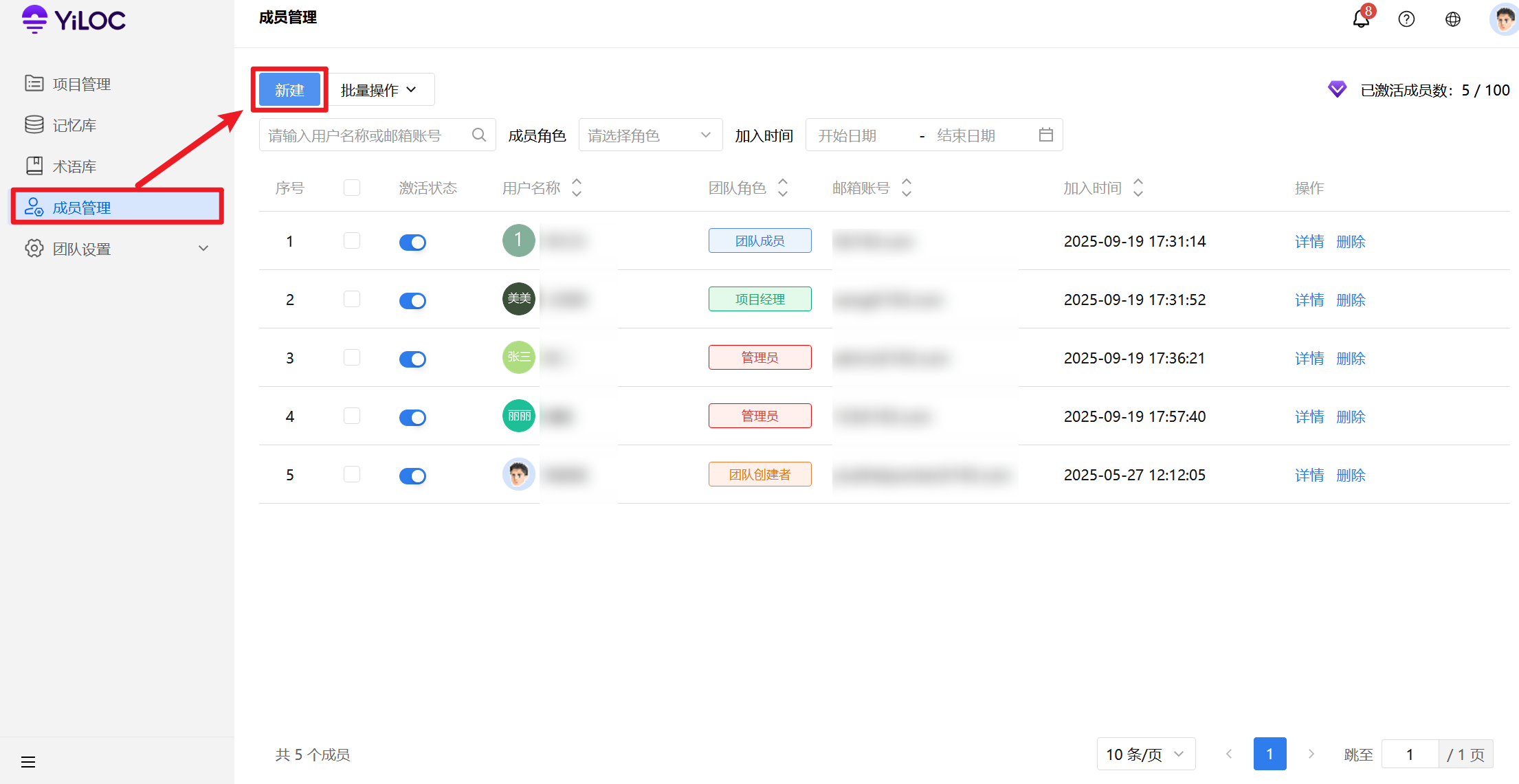Image resolution: width=1519 pixels, height=784 pixels.
Task: Open the notification bell icon
Action: 1360,19
